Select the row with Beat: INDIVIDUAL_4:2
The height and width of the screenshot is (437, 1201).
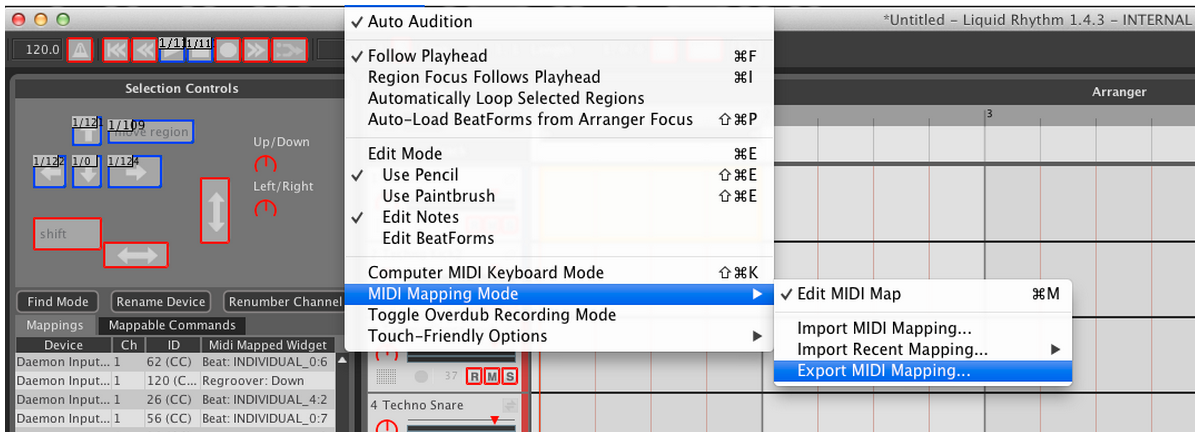pyautogui.click(x=173, y=399)
